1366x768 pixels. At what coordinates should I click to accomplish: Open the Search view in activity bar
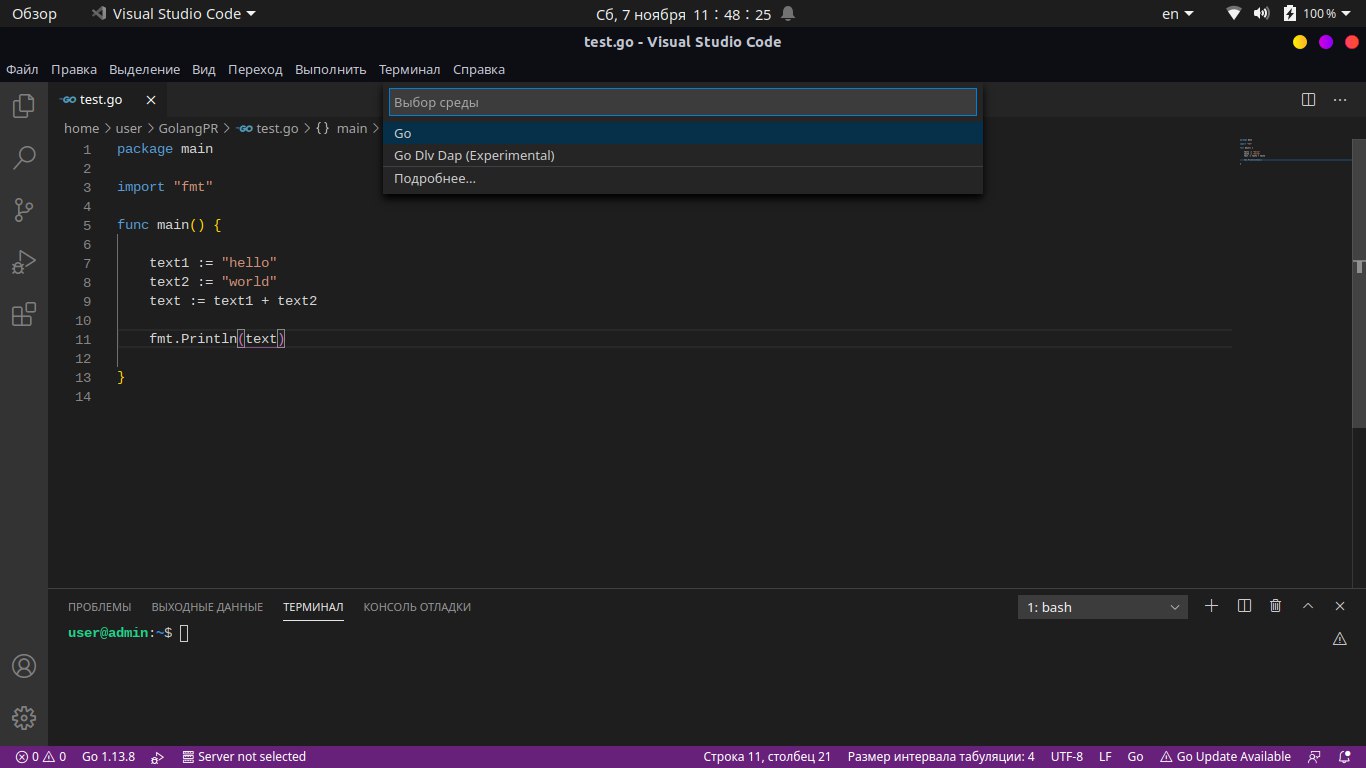click(24, 157)
